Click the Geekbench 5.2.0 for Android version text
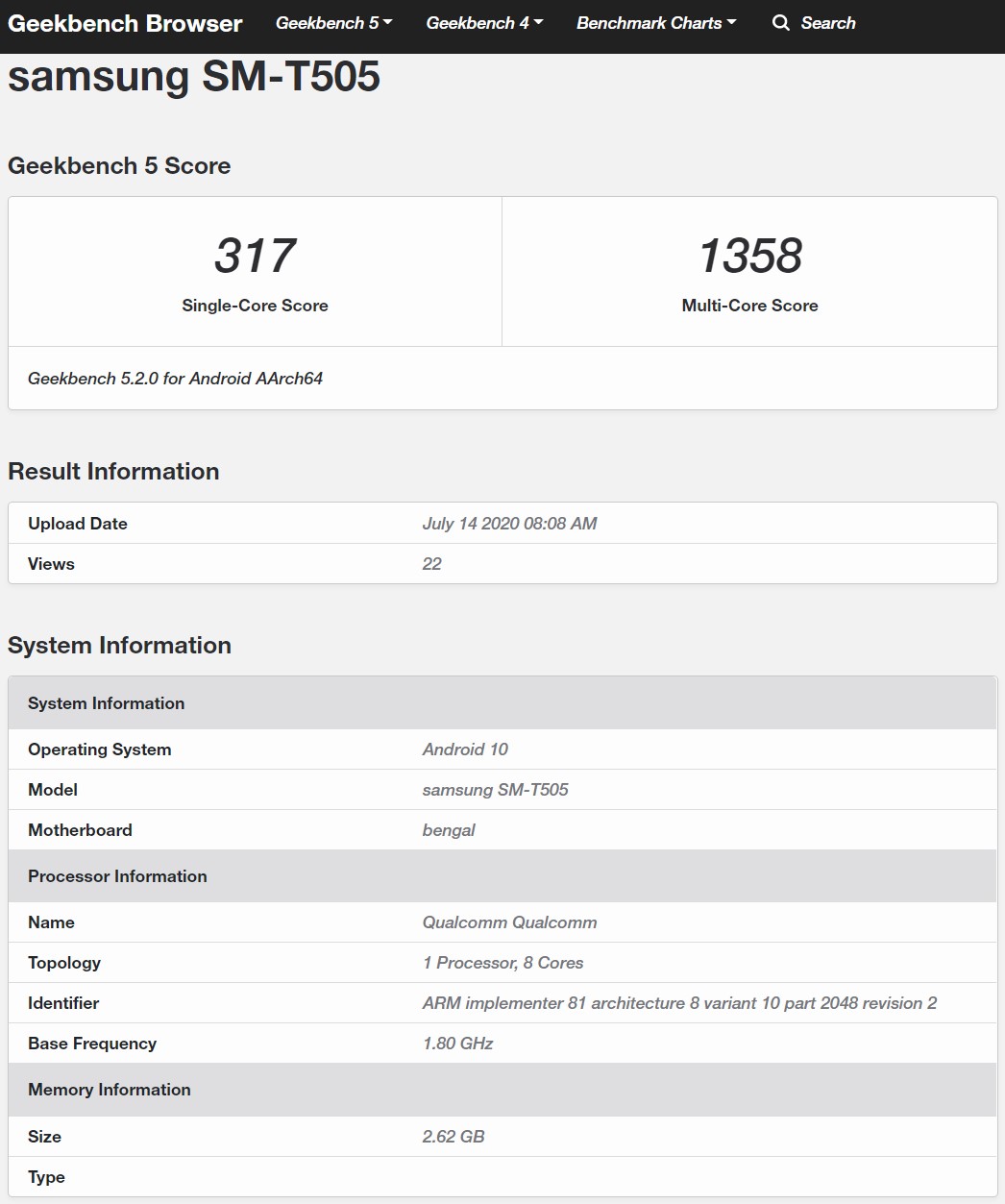The width and height of the screenshot is (1005, 1204). point(175,379)
